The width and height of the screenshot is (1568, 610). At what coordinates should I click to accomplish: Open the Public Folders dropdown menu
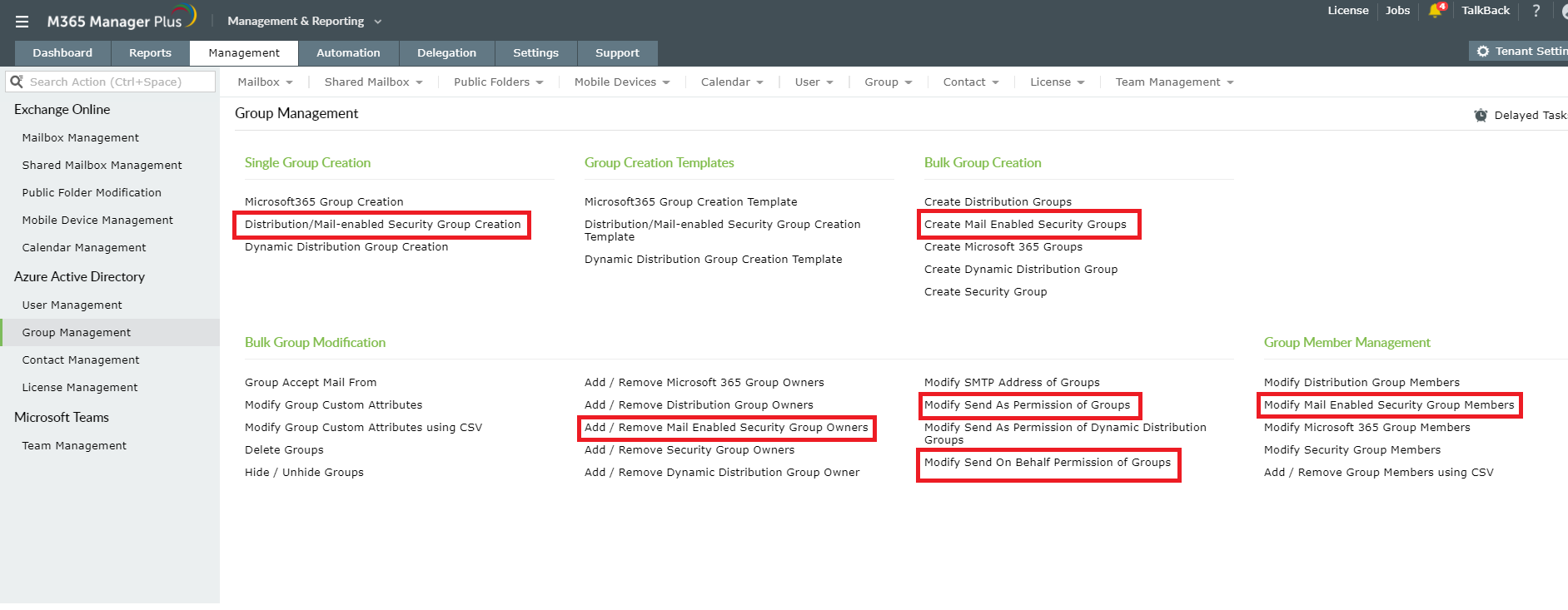[498, 82]
